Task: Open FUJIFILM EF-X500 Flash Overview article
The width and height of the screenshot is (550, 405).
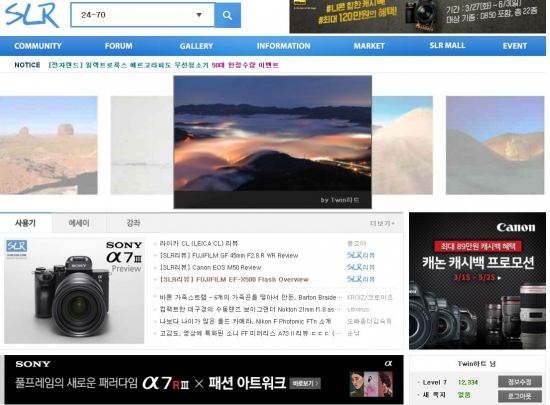Action: [234, 279]
